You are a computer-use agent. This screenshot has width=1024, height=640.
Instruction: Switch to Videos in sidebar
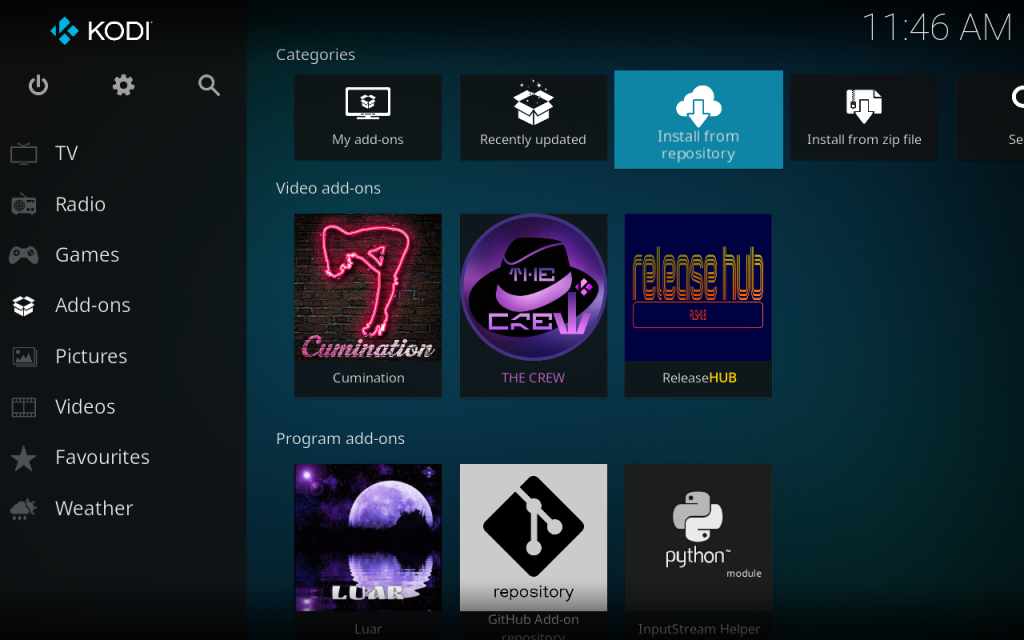click(85, 407)
